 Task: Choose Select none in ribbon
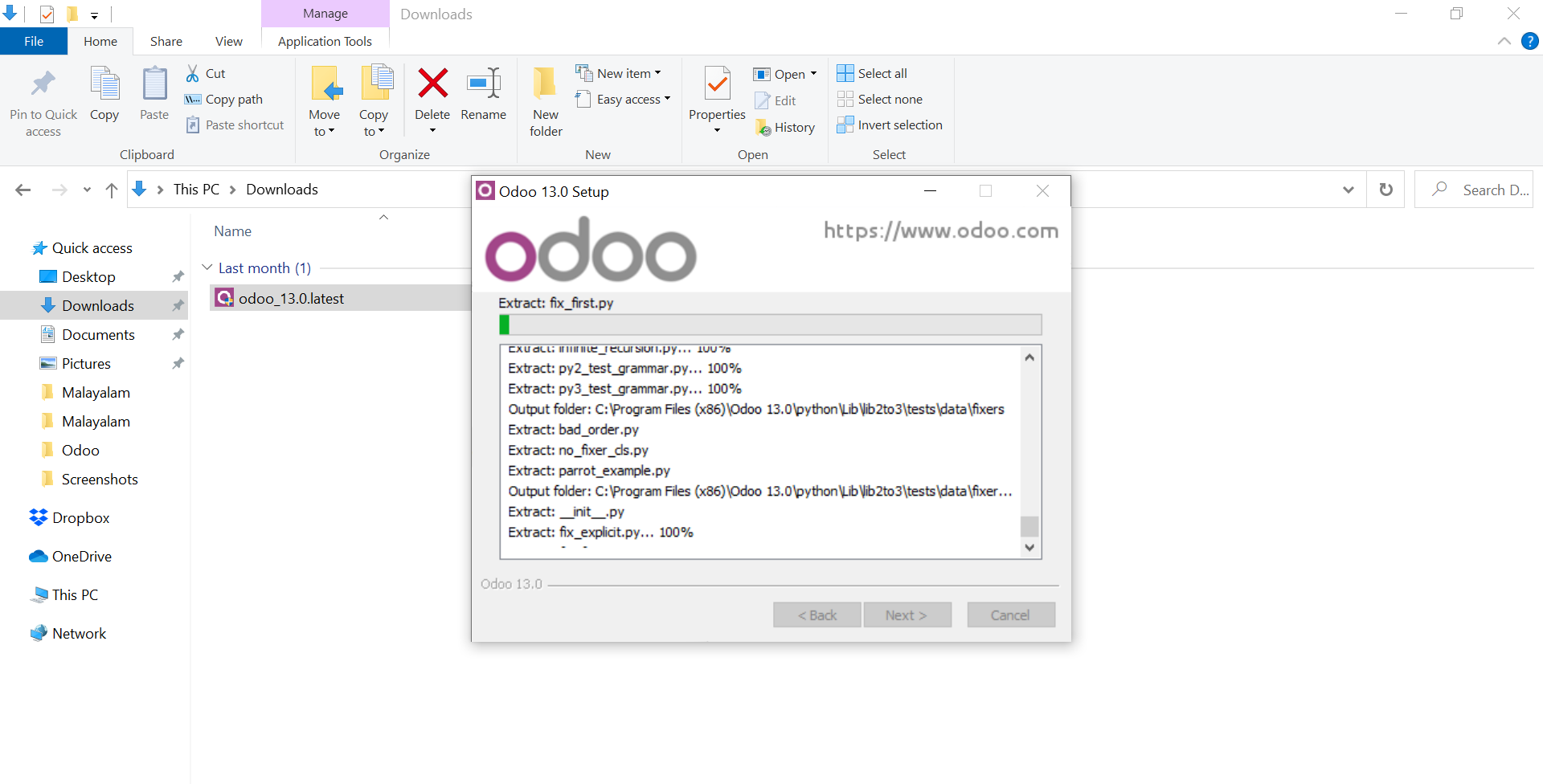(x=880, y=100)
